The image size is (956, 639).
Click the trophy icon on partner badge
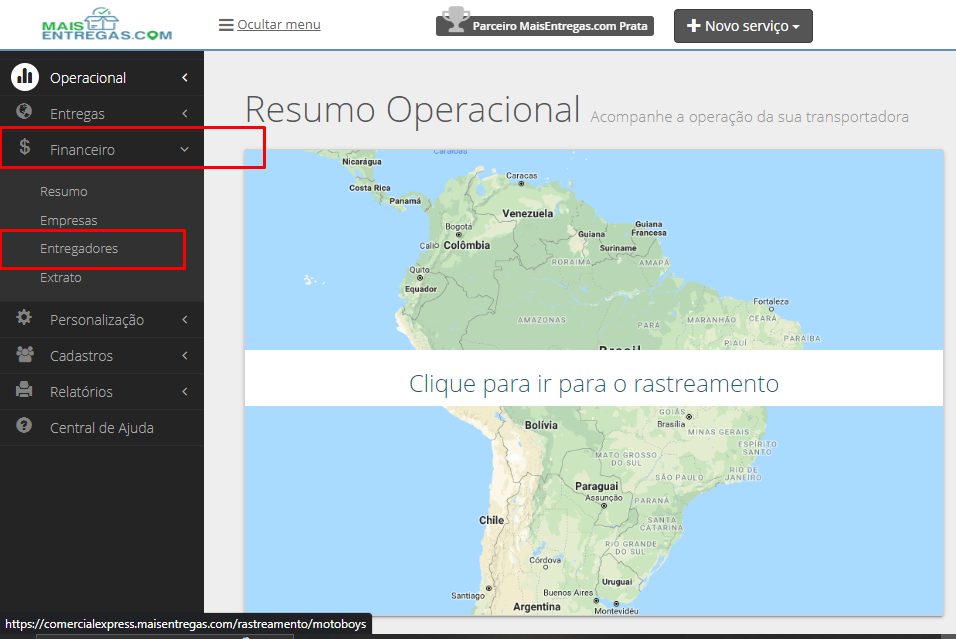pyautogui.click(x=455, y=19)
